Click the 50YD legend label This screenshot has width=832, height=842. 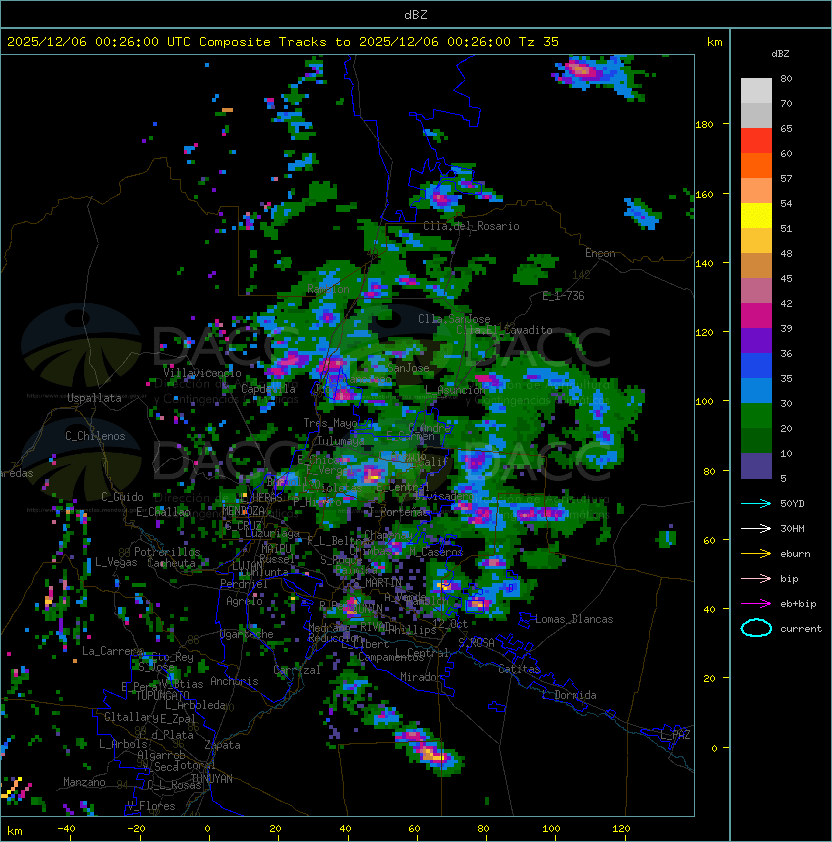coord(792,503)
